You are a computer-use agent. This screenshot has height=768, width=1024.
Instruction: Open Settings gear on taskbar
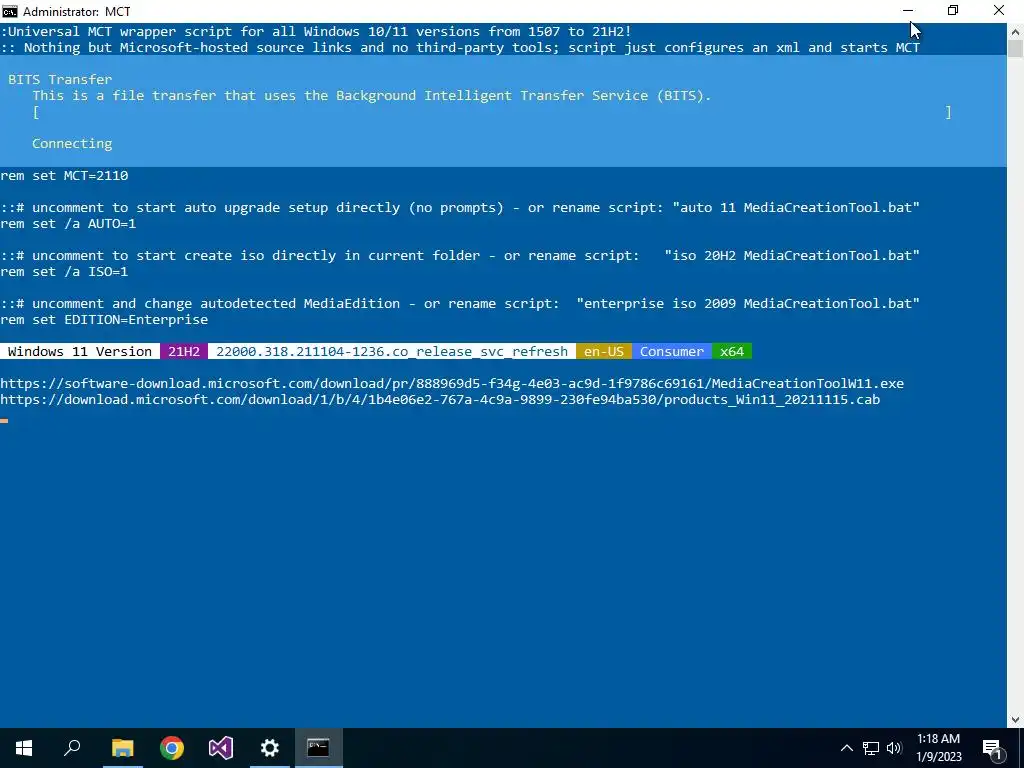tap(270, 748)
